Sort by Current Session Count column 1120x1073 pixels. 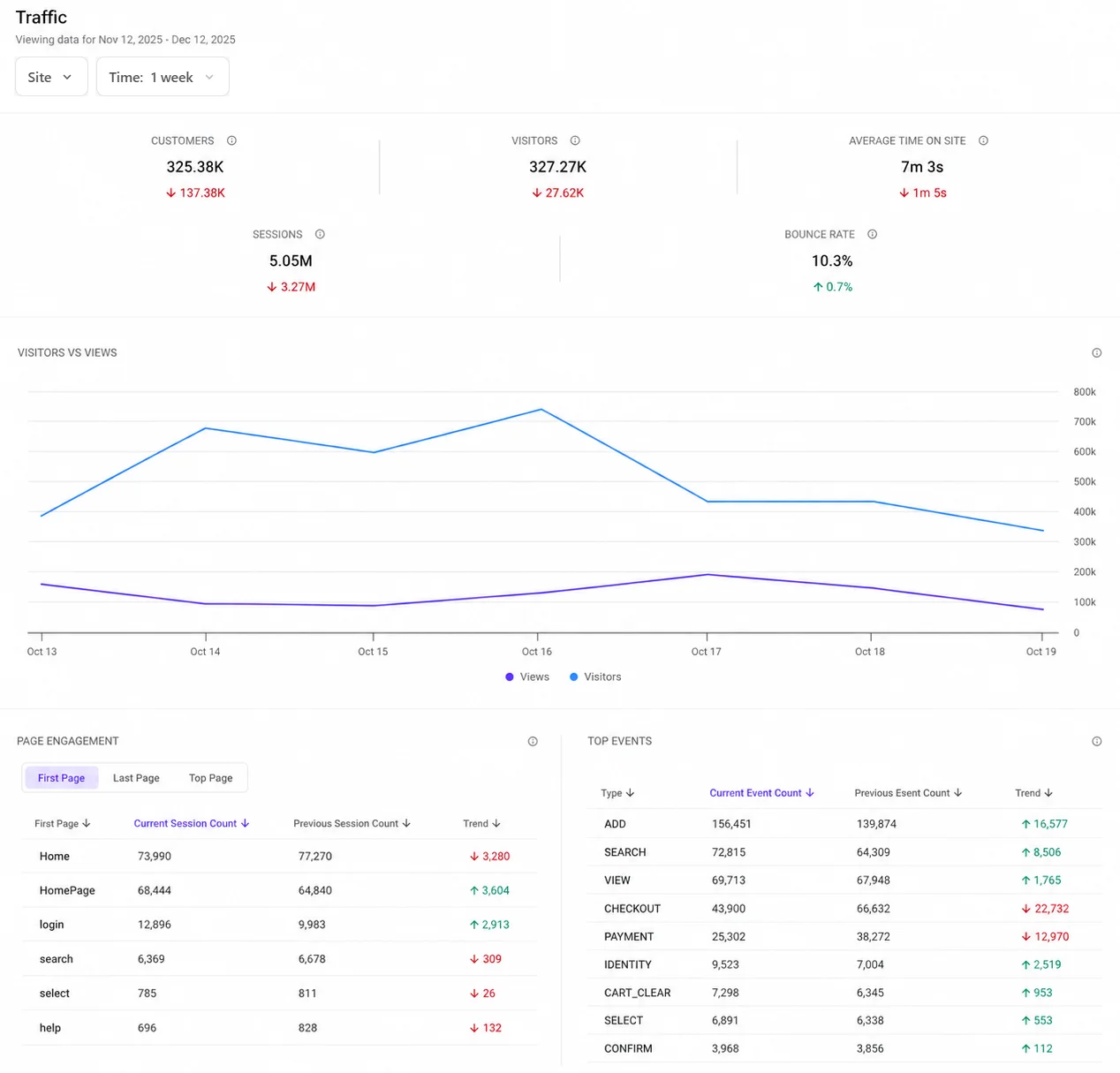tap(192, 823)
